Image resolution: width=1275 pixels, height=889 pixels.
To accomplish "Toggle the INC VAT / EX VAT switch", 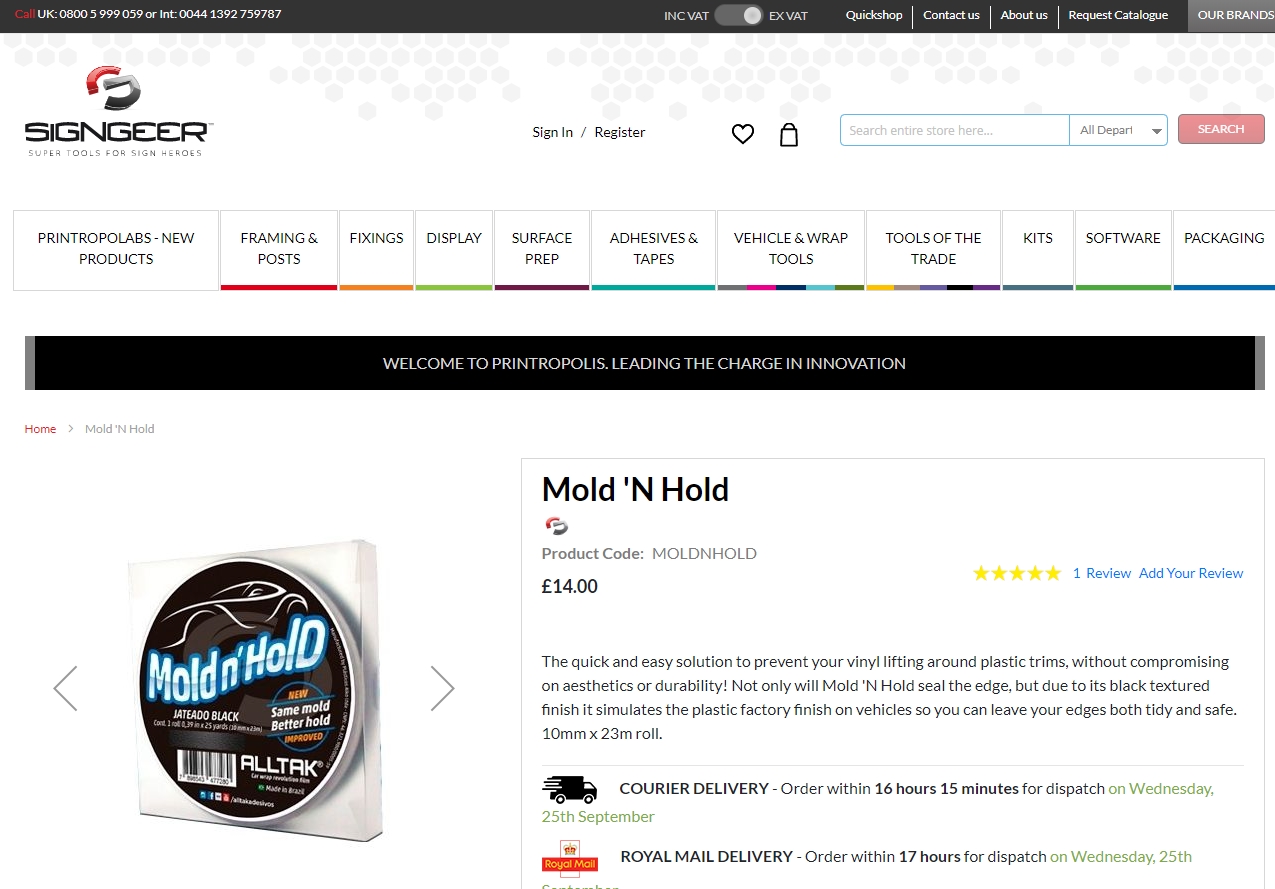I will tap(739, 15).
